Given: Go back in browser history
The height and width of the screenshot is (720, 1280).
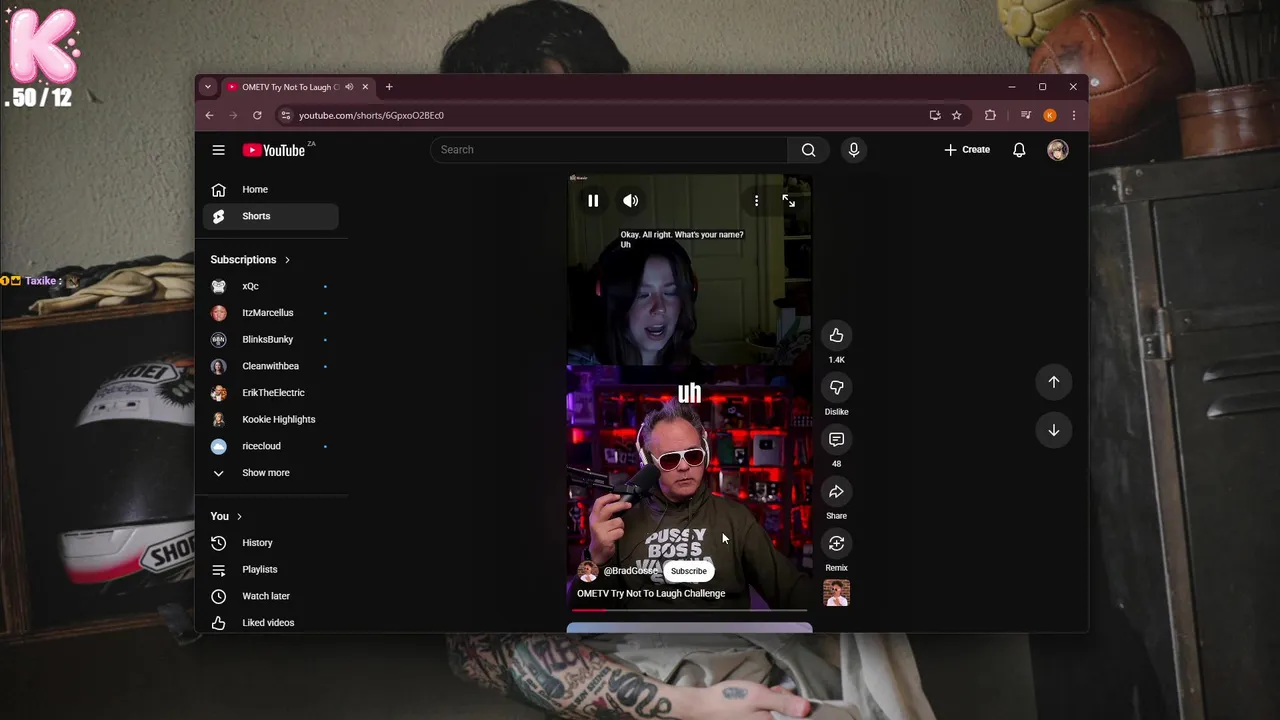Looking at the screenshot, I should (x=209, y=115).
